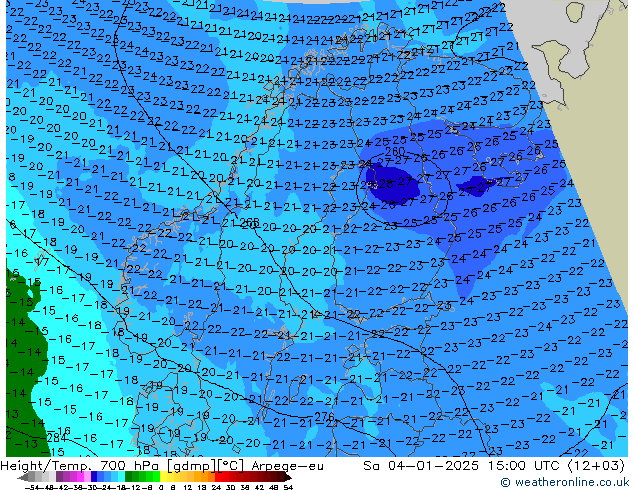Click the 268 height contour label
The image size is (634, 490).
[x=249, y=223]
